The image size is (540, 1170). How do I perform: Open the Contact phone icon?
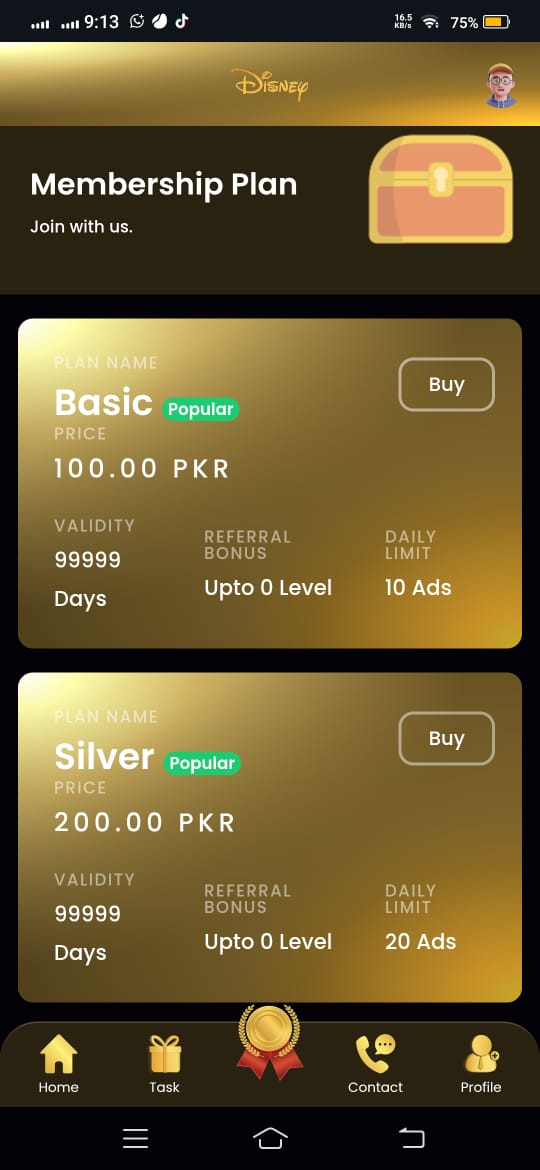click(375, 1054)
